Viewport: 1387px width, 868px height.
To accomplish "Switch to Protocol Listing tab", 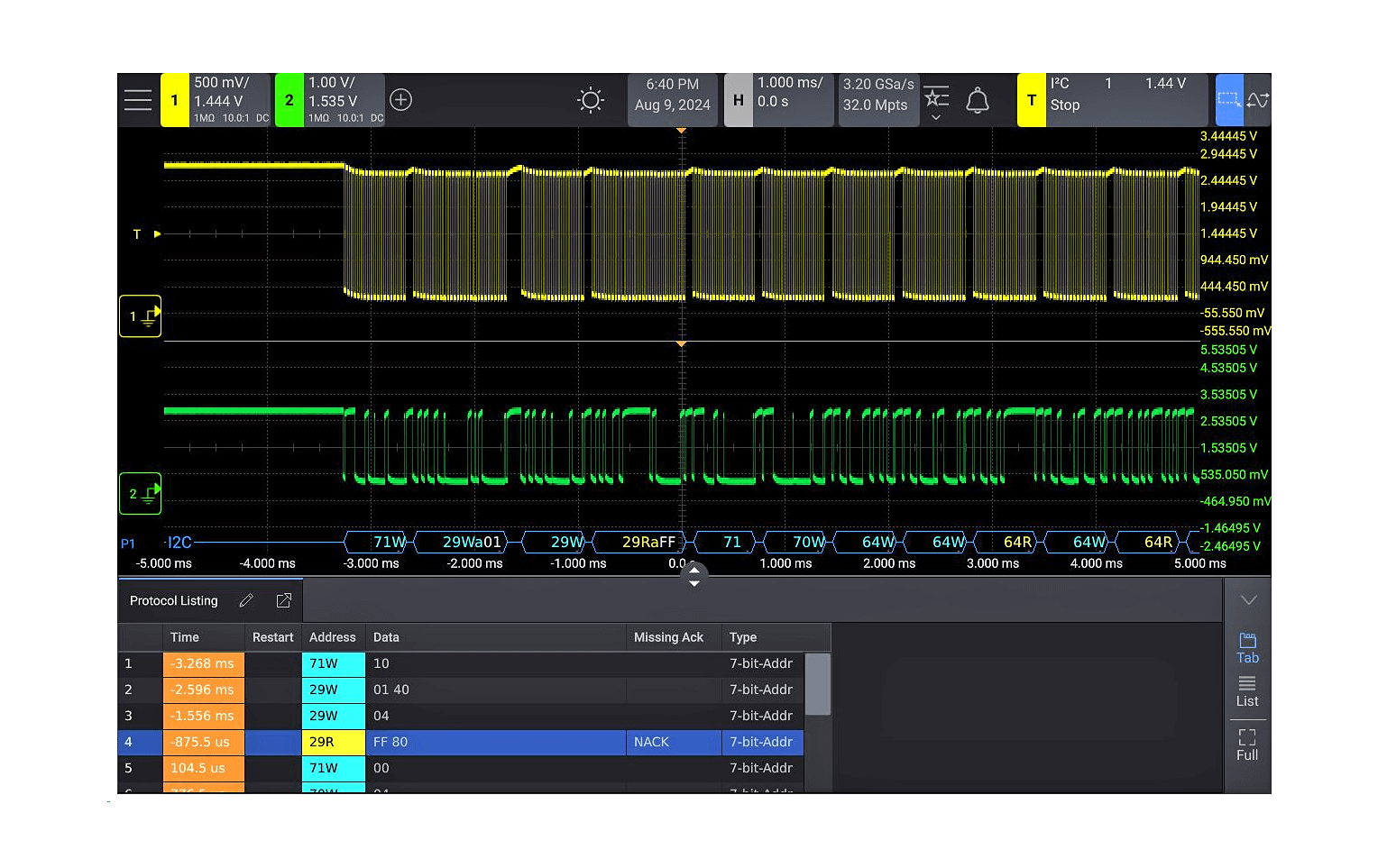I will click(x=174, y=601).
